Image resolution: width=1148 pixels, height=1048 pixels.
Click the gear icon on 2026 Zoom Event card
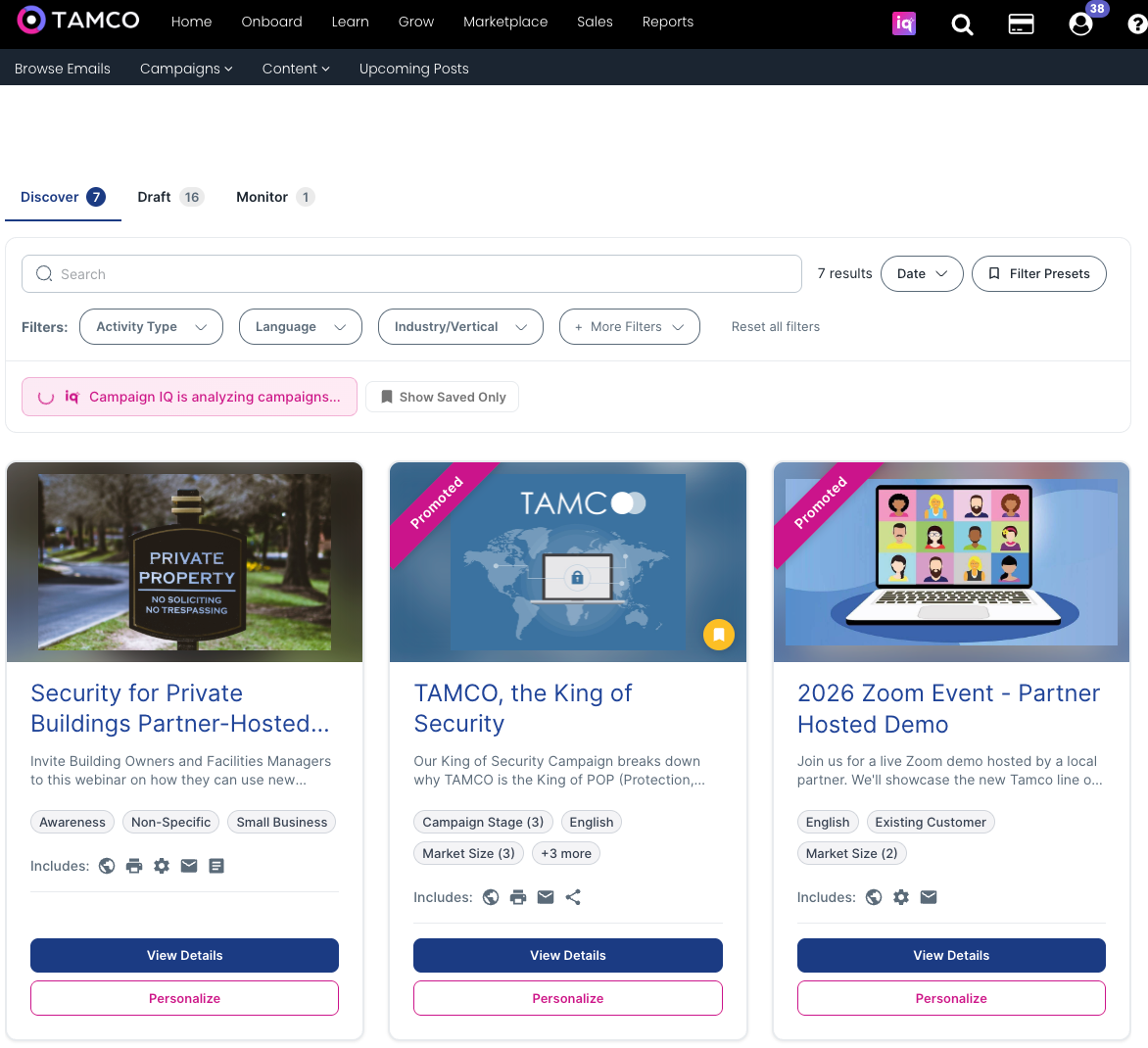pos(901,897)
